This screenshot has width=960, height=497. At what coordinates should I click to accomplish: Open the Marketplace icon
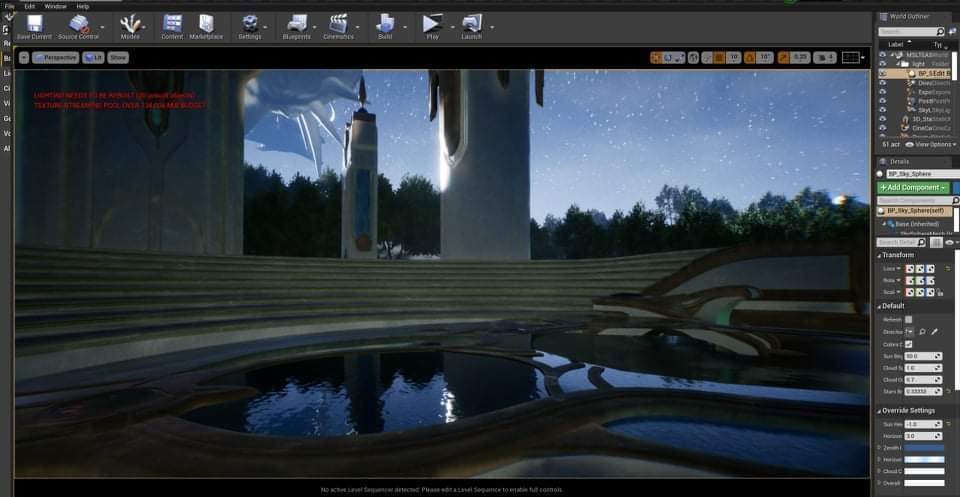[x=206, y=23]
